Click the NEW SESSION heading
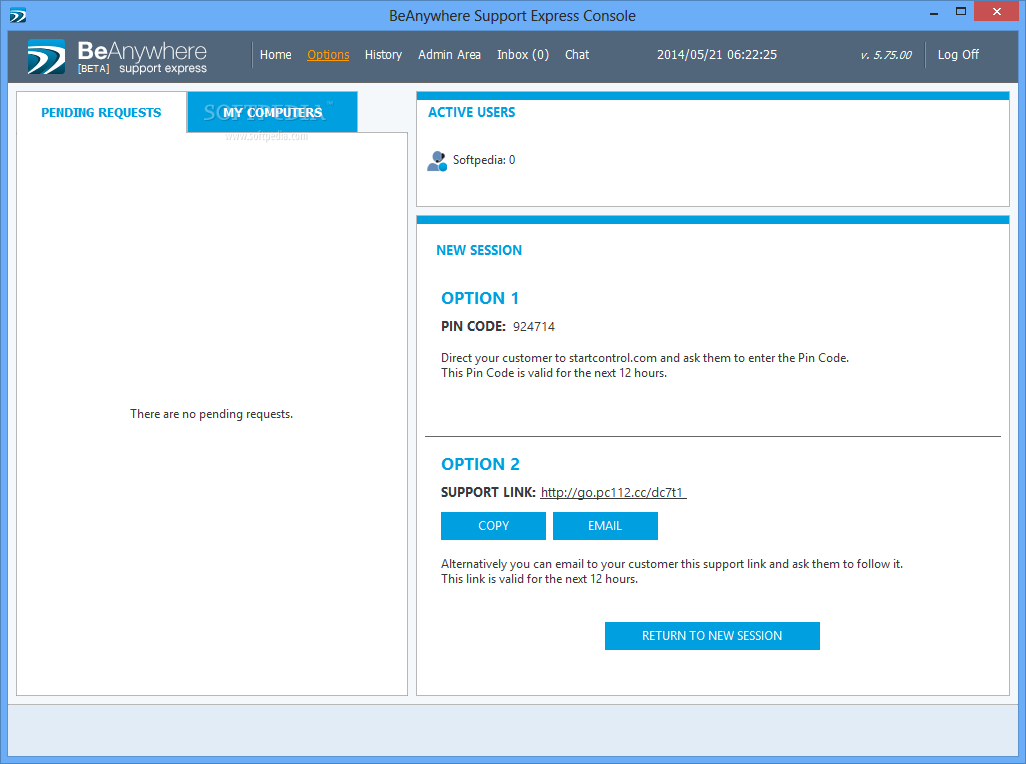 pos(479,251)
